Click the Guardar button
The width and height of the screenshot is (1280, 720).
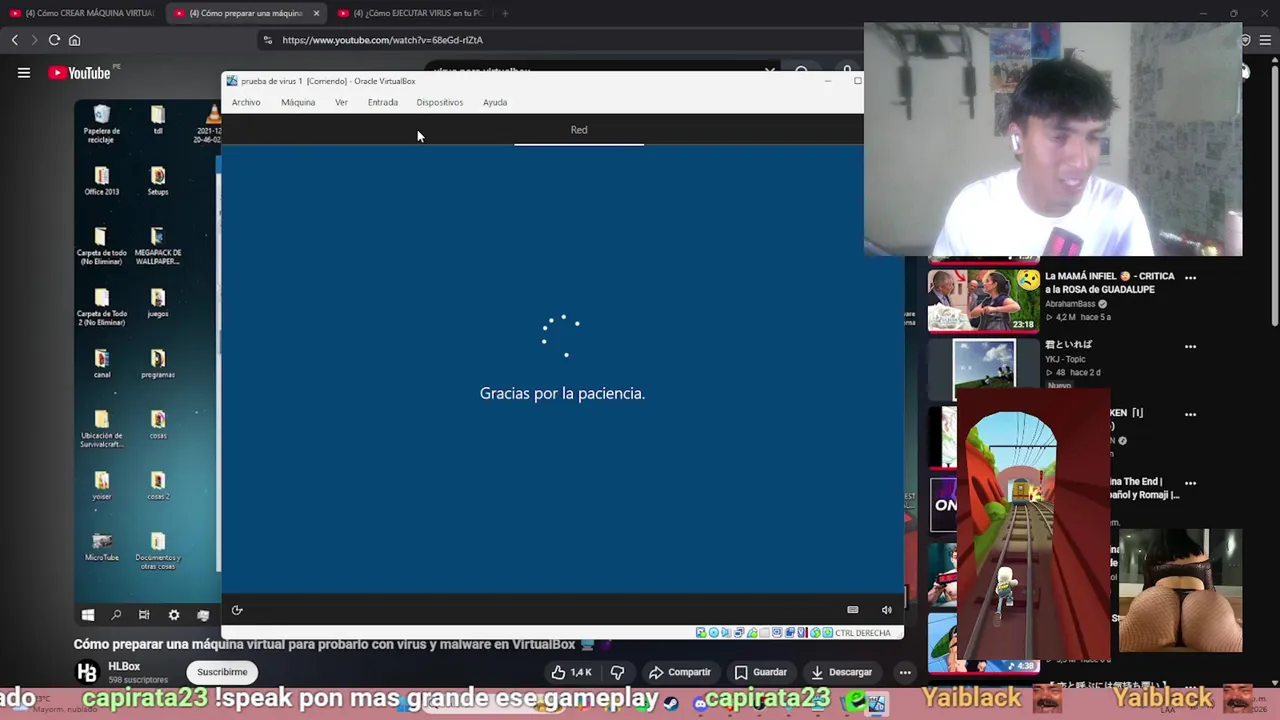tap(760, 672)
